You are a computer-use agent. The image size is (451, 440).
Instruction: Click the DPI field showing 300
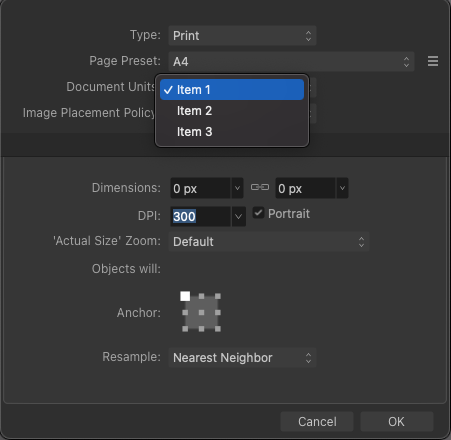200,216
